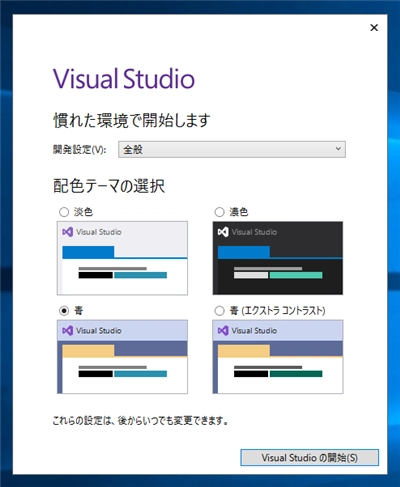Click the これらの設定は、後からいつでも変更できます text
This screenshot has height=487, width=400.
(140, 421)
